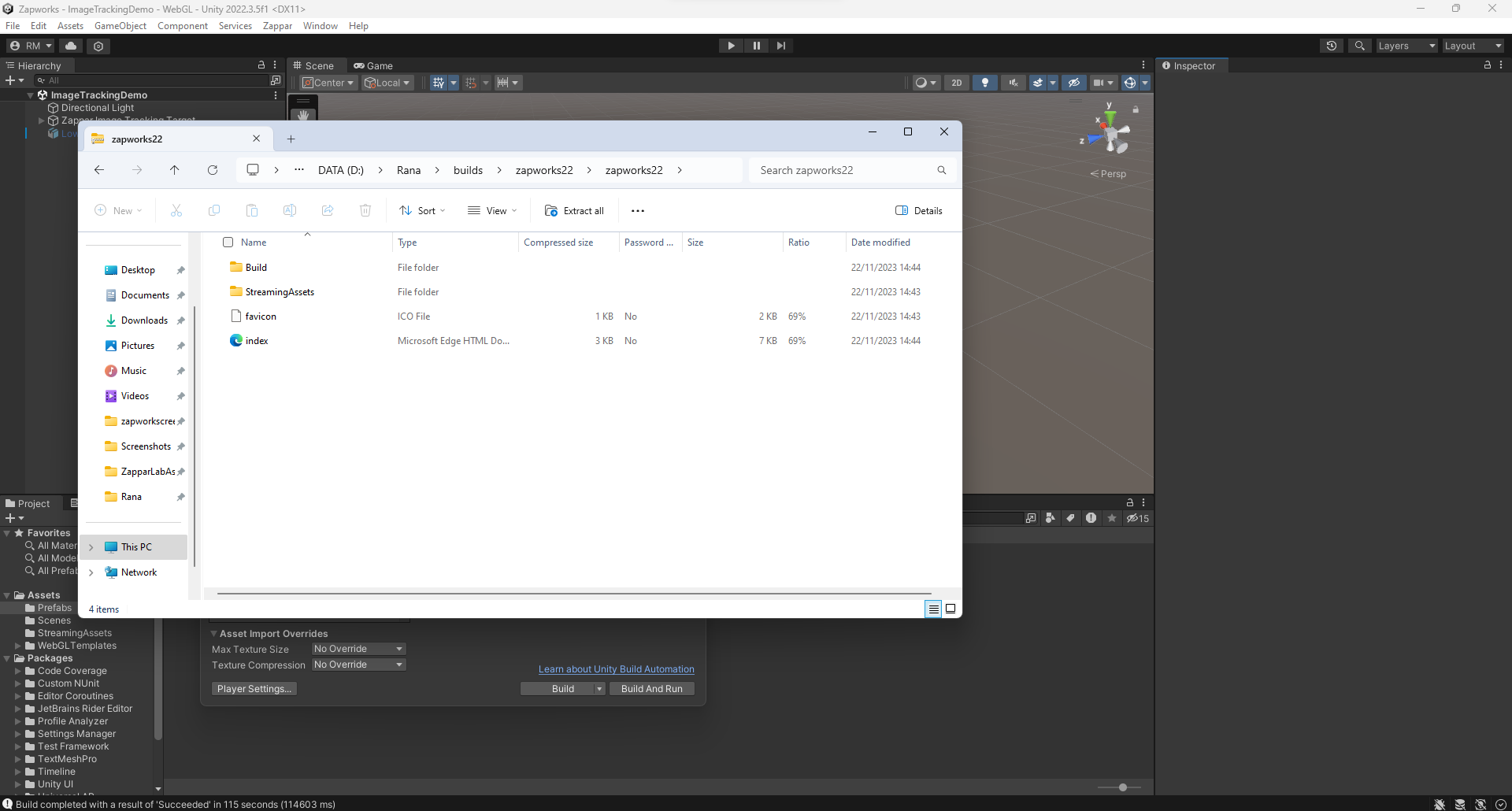Toggle 2D mode in Scene view

[x=957, y=83]
